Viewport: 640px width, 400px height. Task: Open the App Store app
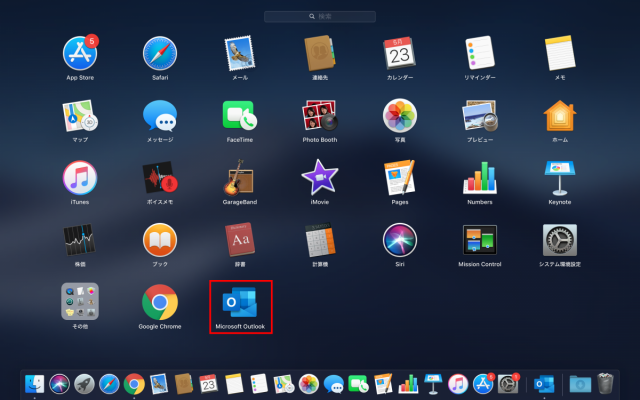pyautogui.click(x=80, y=54)
